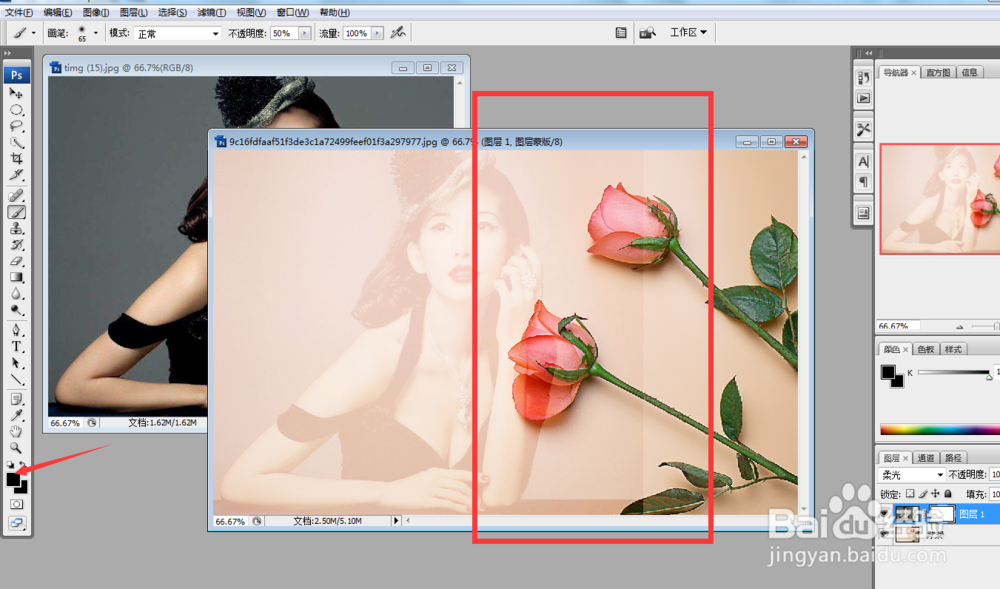Switch to the 直方图 tab
The width and height of the screenshot is (1000, 589).
click(938, 72)
